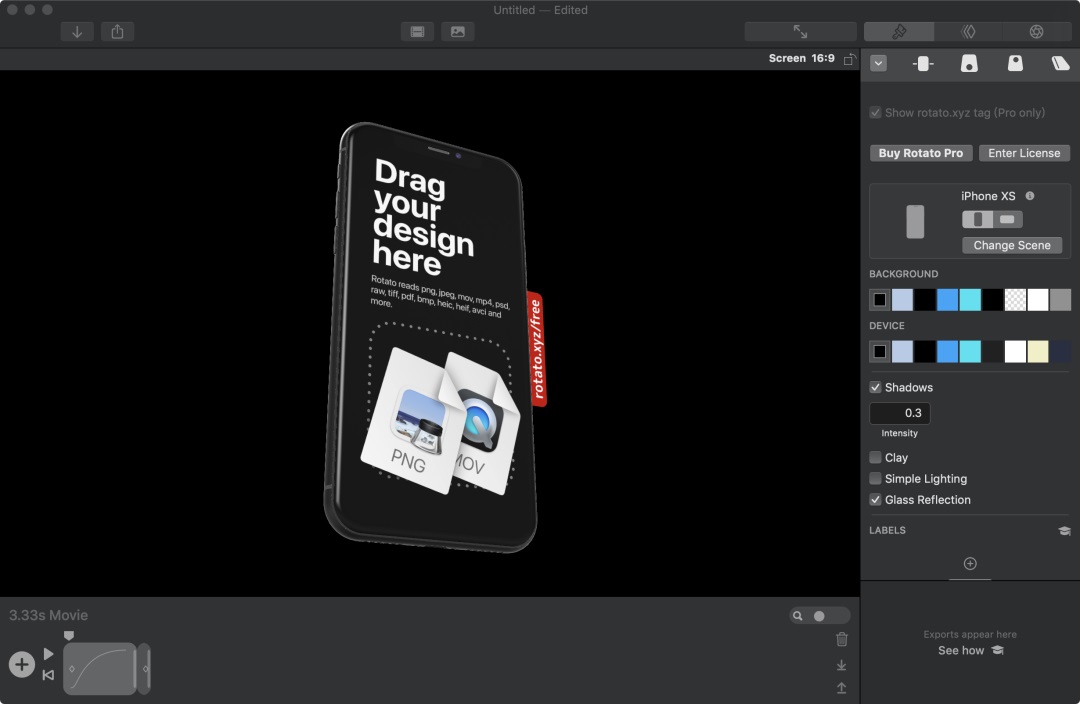Click the download arrow icon in top toolbar
The height and width of the screenshot is (704, 1080).
(77, 32)
